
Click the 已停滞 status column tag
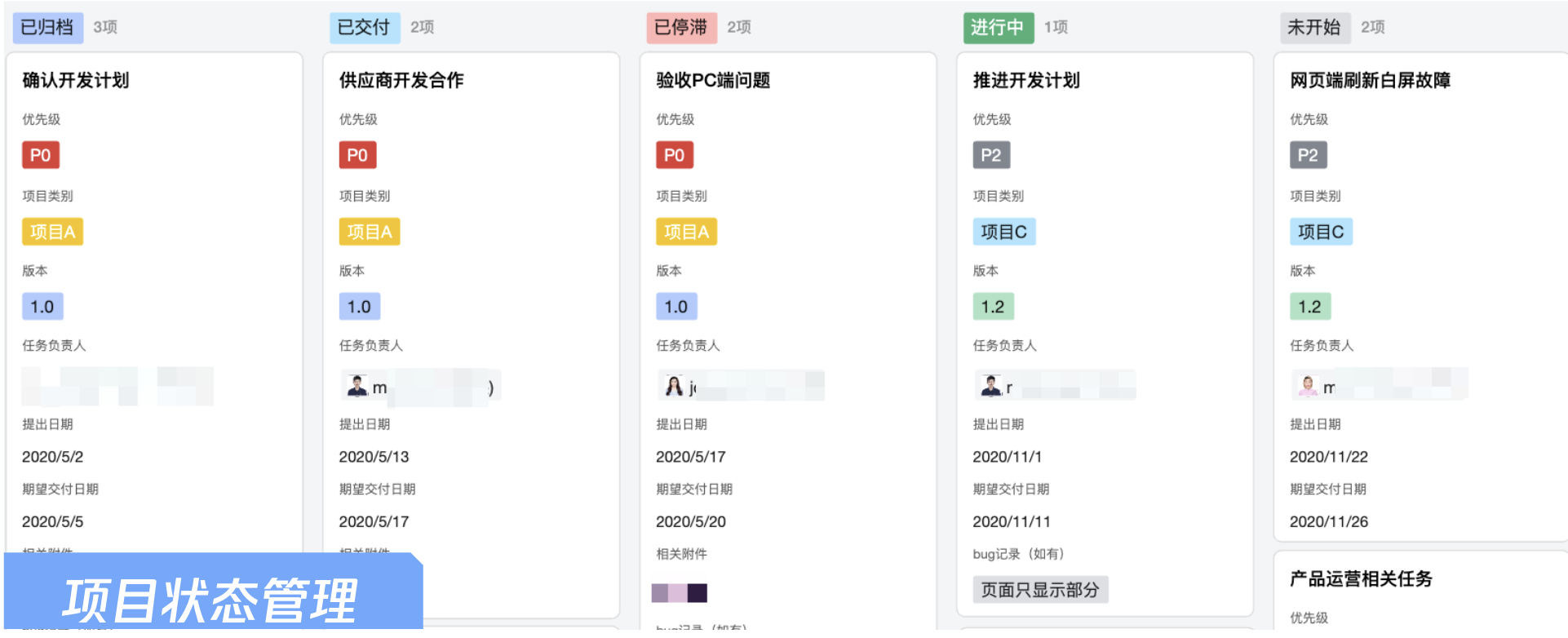tap(680, 28)
